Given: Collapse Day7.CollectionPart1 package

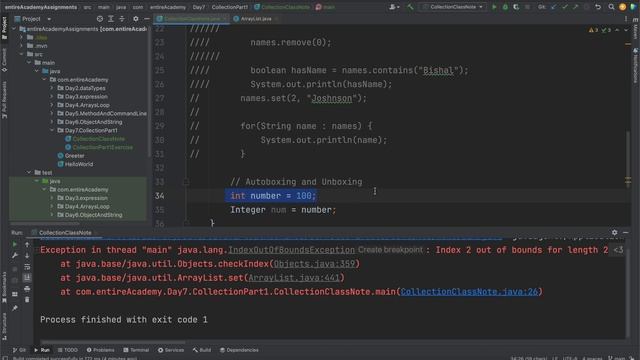Looking at the screenshot, I should (x=52, y=130).
